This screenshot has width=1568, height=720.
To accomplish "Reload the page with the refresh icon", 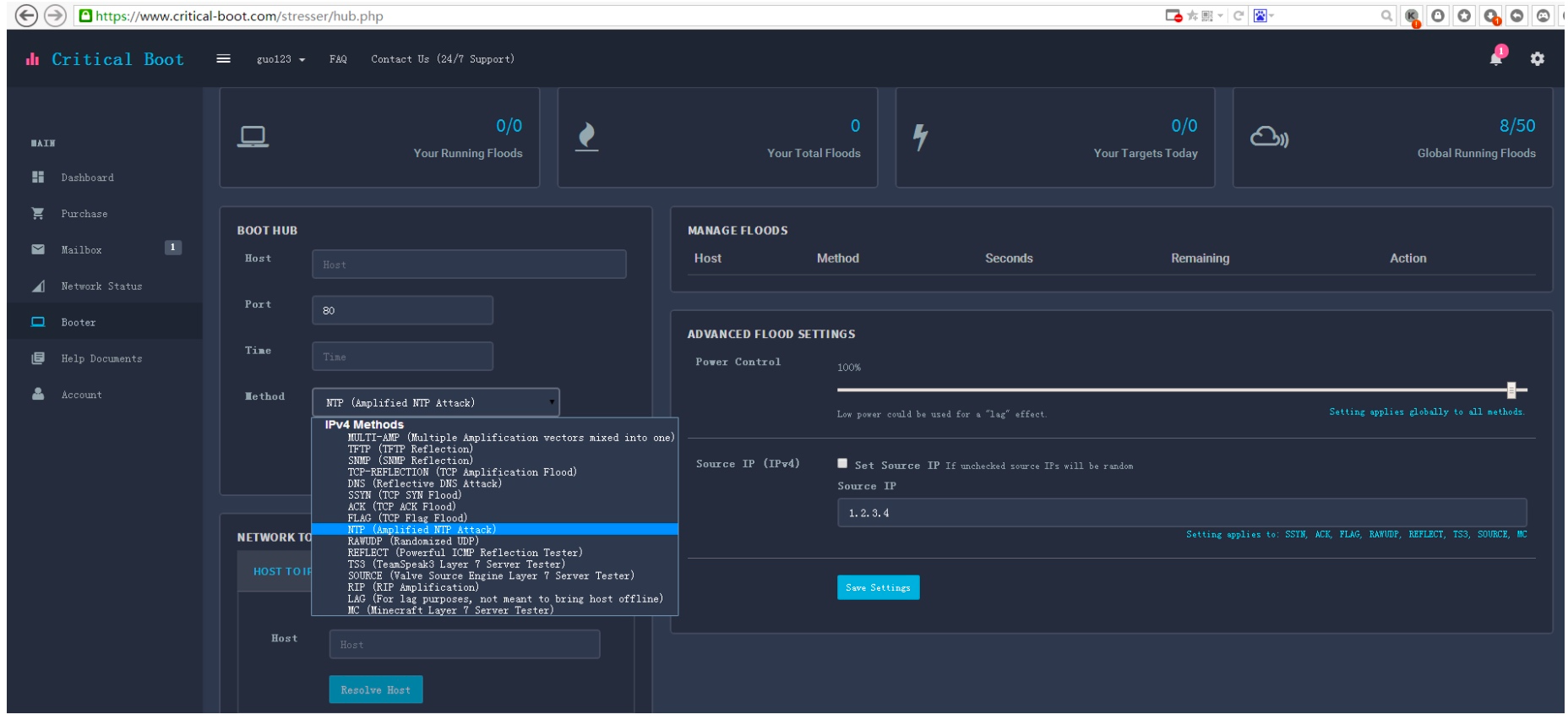I will click(x=1239, y=15).
